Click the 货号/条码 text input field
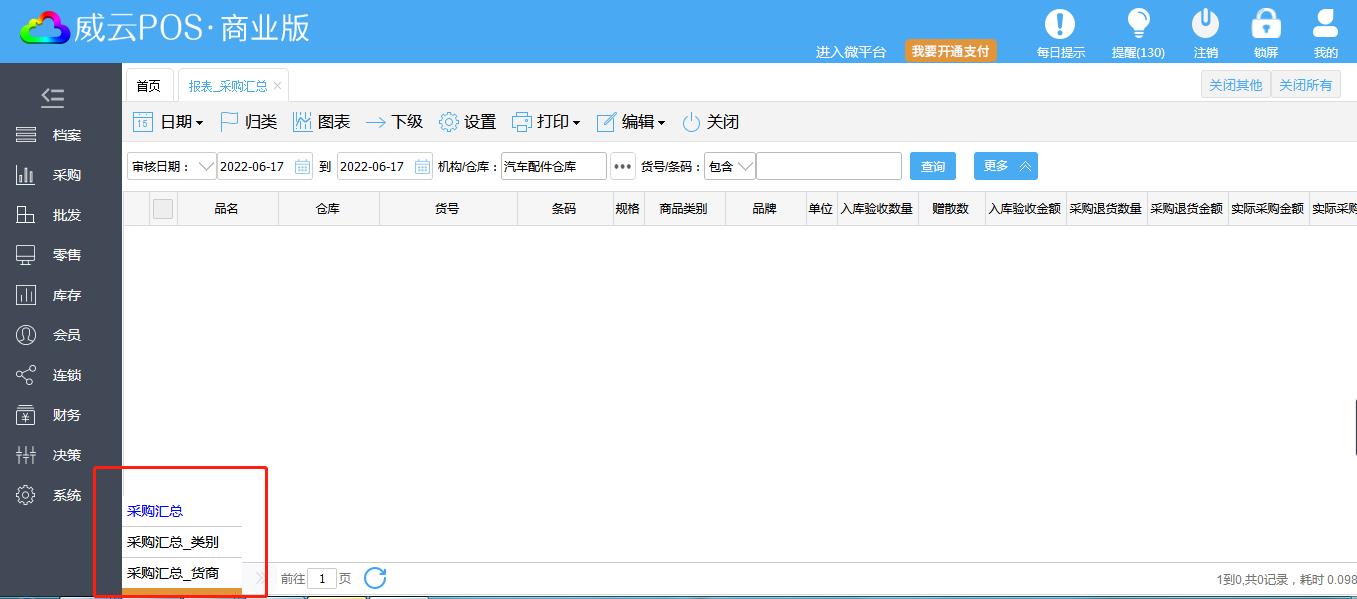 click(828, 167)
